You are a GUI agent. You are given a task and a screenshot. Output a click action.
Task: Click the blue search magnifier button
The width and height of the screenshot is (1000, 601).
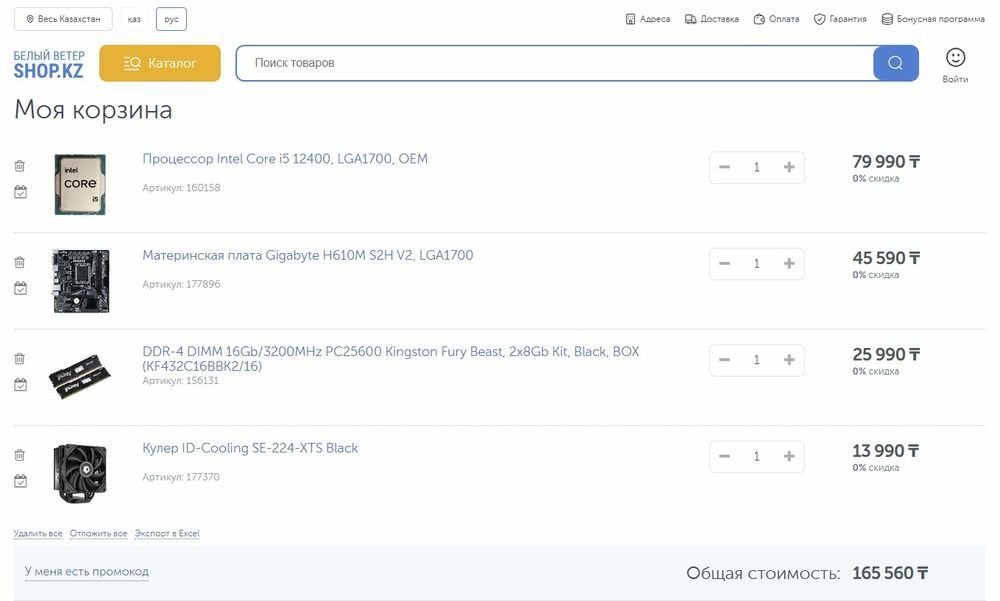895,63
